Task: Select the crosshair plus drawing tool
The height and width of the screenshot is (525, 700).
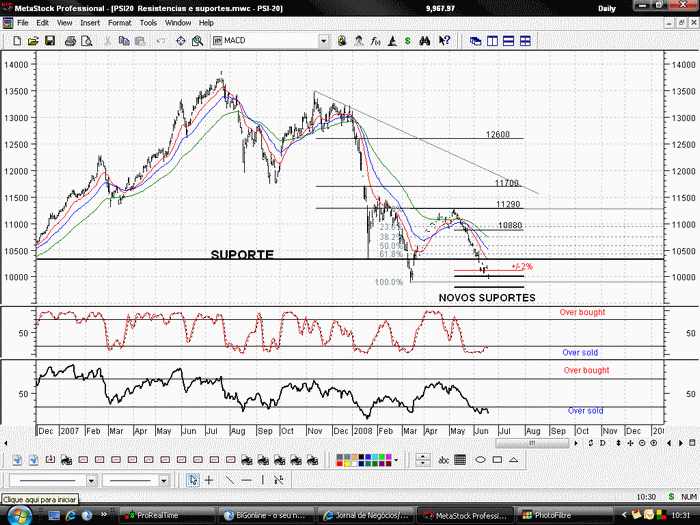Action: (209, 480)
